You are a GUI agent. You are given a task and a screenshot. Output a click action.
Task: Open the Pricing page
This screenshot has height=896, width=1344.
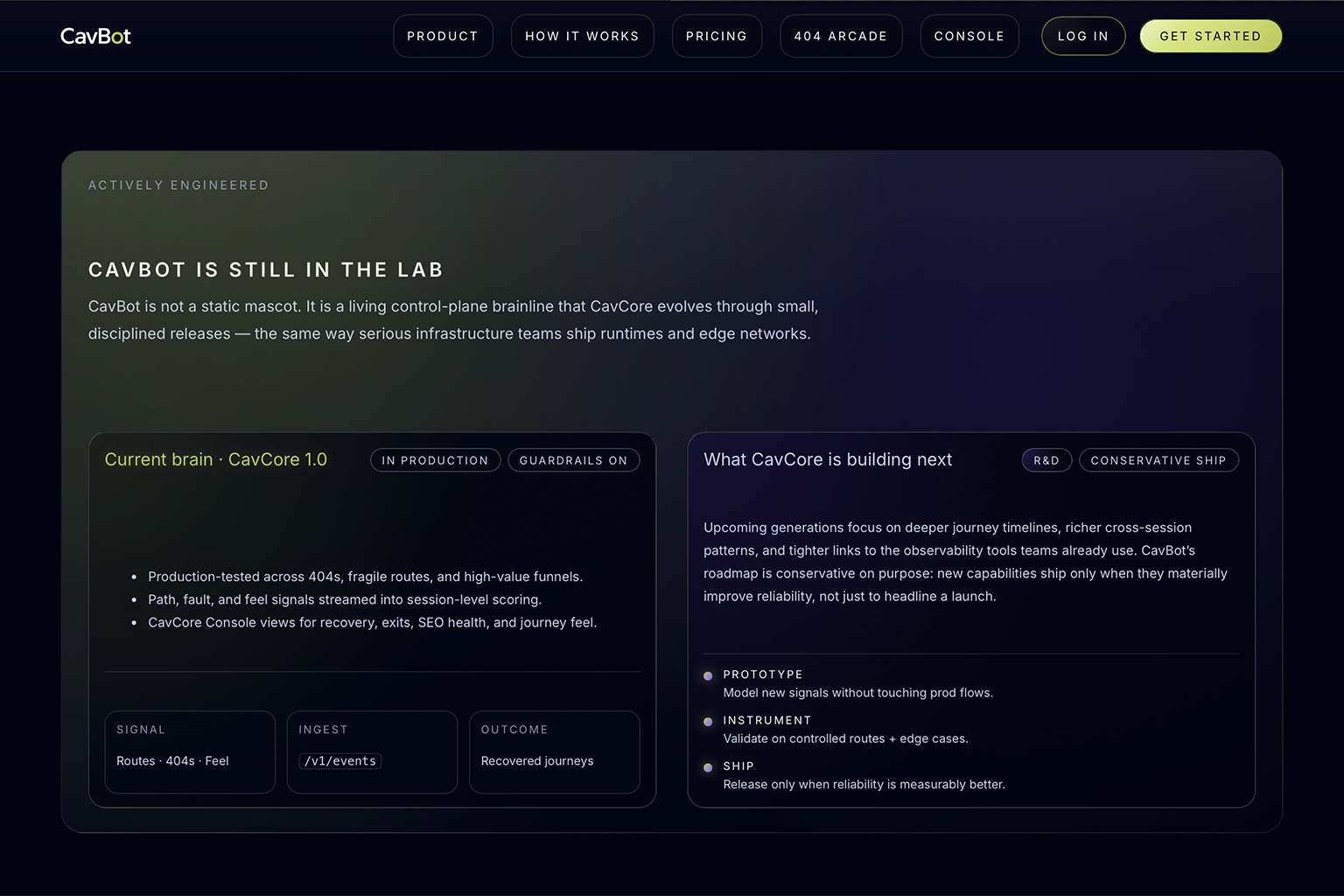point(717,36)
